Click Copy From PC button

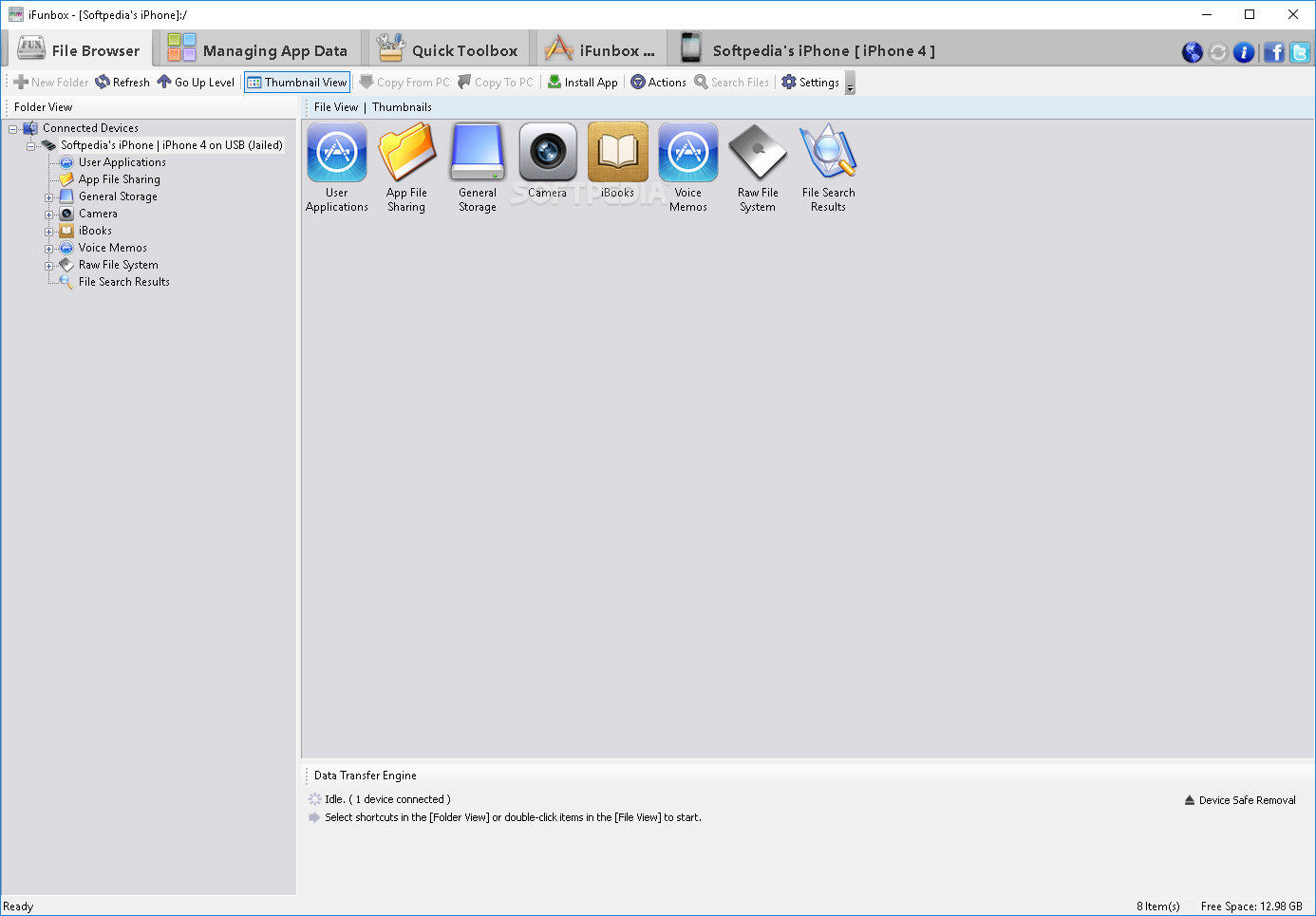(x=404, y=83)
